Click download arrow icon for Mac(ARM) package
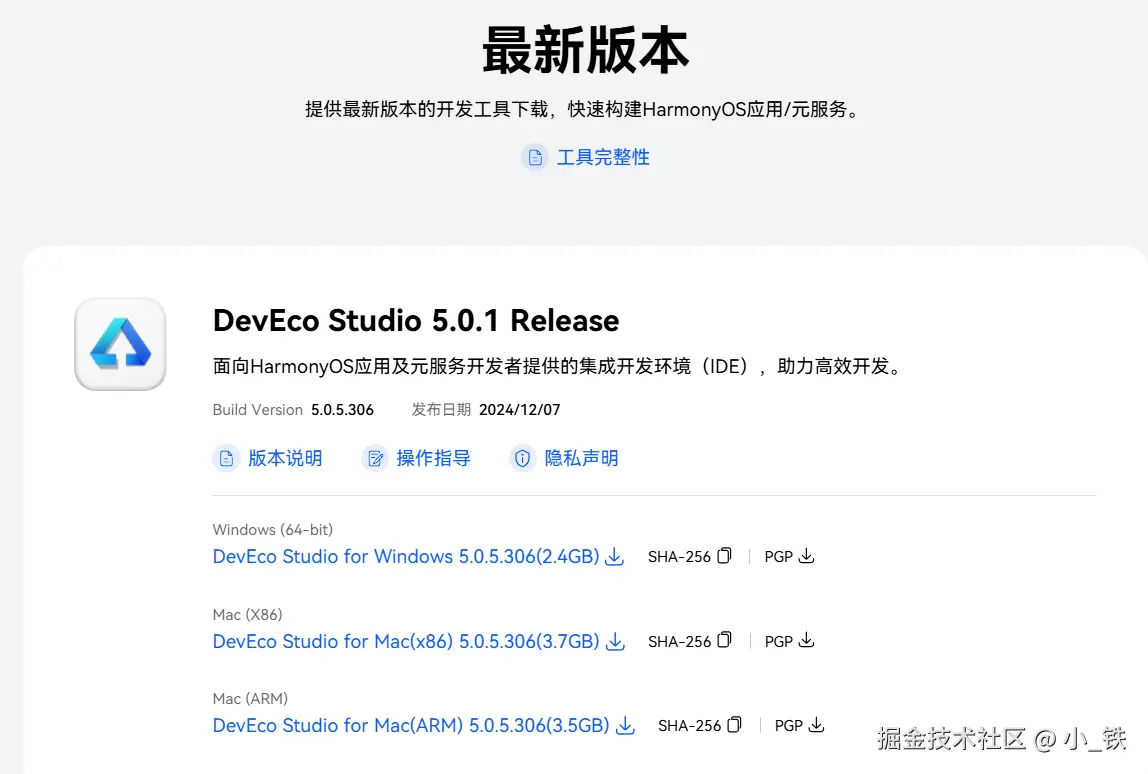 tap(625, 726)
